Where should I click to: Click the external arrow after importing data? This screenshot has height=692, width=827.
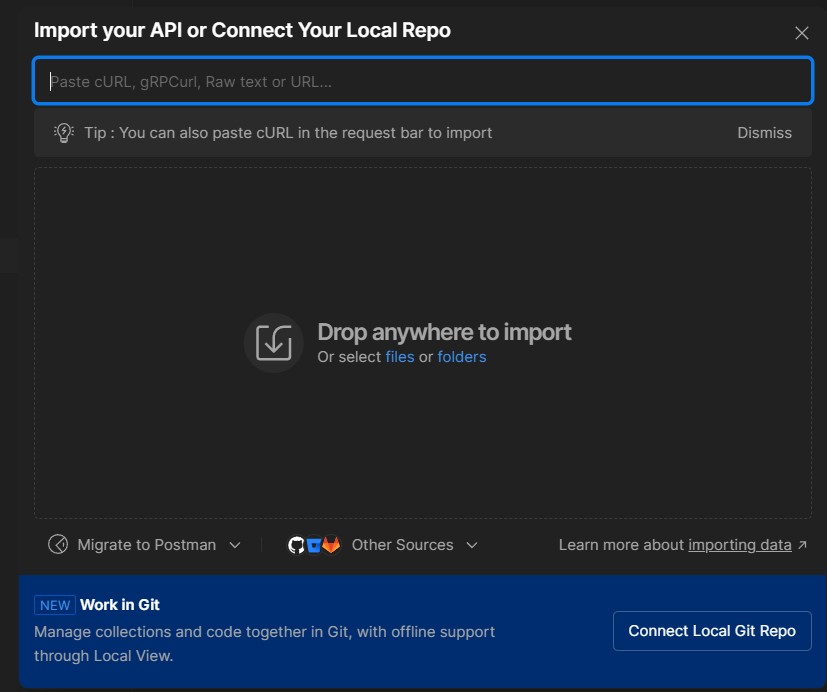tap(802, 545)
